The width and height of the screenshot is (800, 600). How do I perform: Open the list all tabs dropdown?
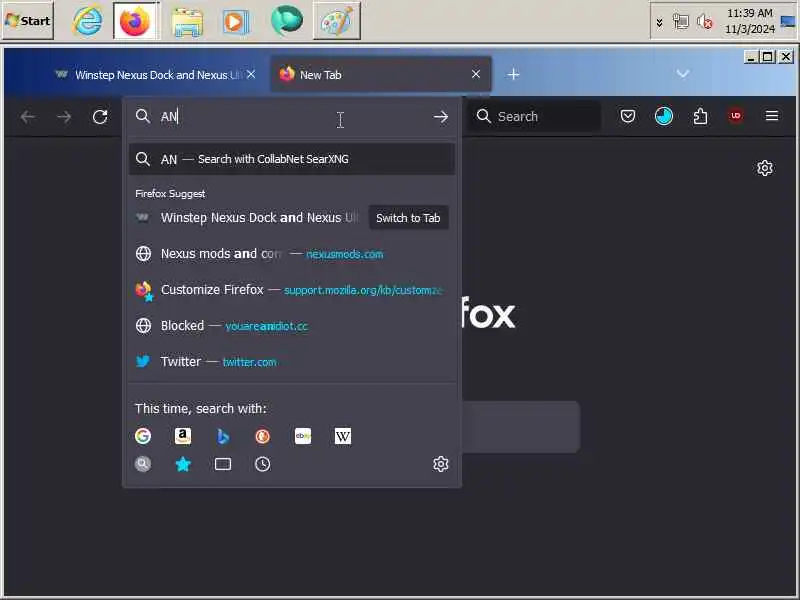point(683,74)
